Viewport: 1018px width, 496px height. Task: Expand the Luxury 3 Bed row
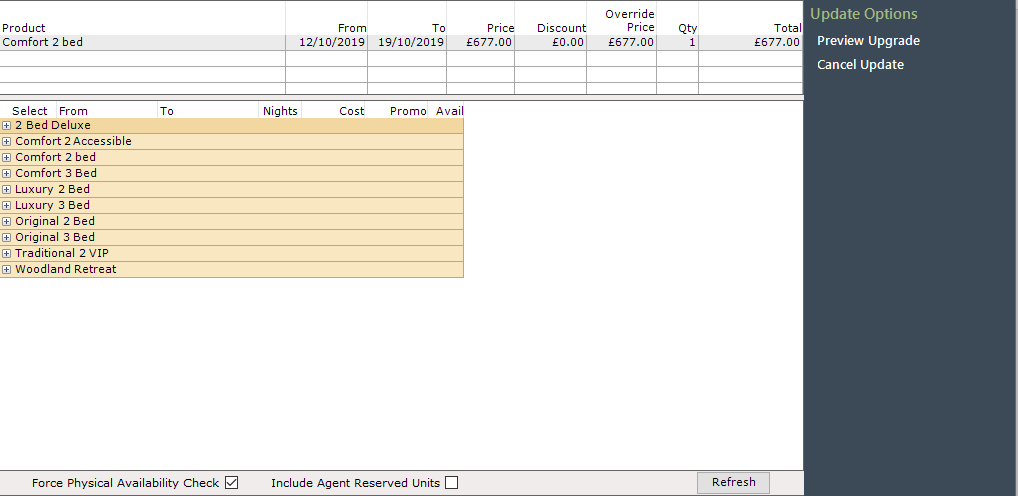[x=6, y=206]
